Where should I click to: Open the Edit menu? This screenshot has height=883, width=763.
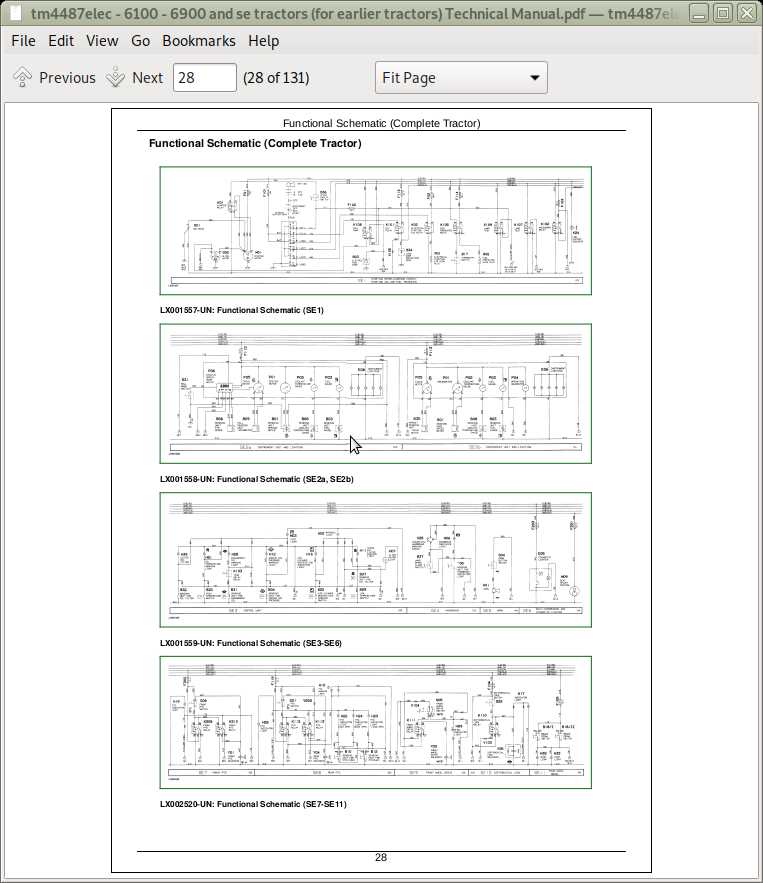[x=61, y=41]
